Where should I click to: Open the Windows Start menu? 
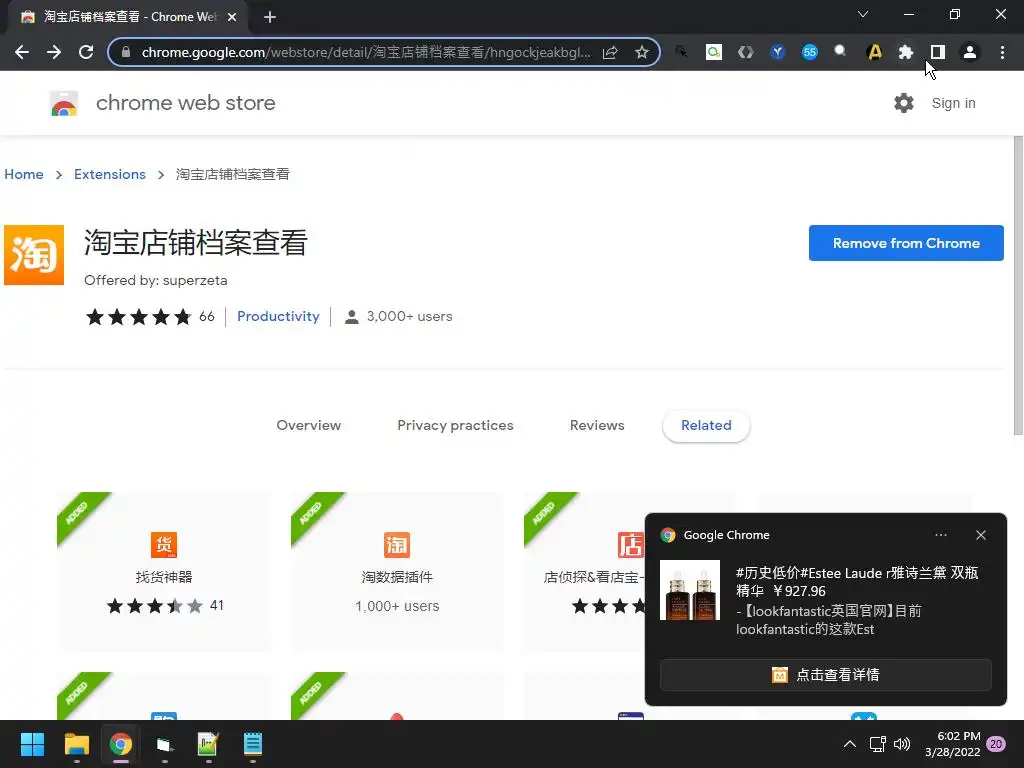point(32,744)
